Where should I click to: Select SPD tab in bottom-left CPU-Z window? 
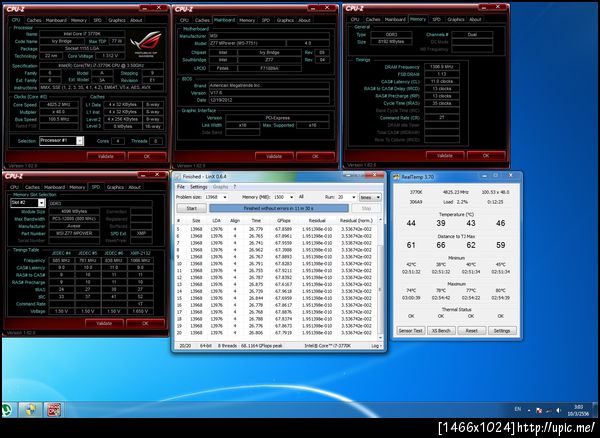coord(95,187)
